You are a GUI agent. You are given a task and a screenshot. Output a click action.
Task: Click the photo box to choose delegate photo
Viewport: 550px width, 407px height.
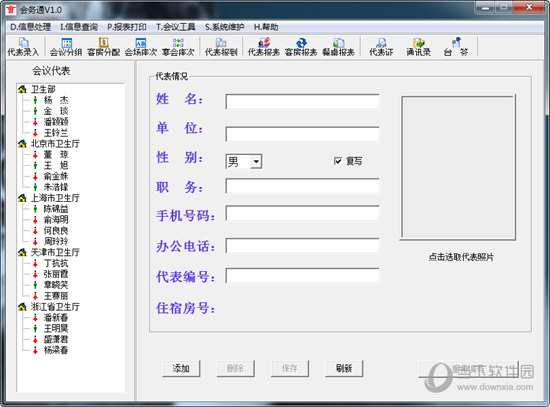458,168
